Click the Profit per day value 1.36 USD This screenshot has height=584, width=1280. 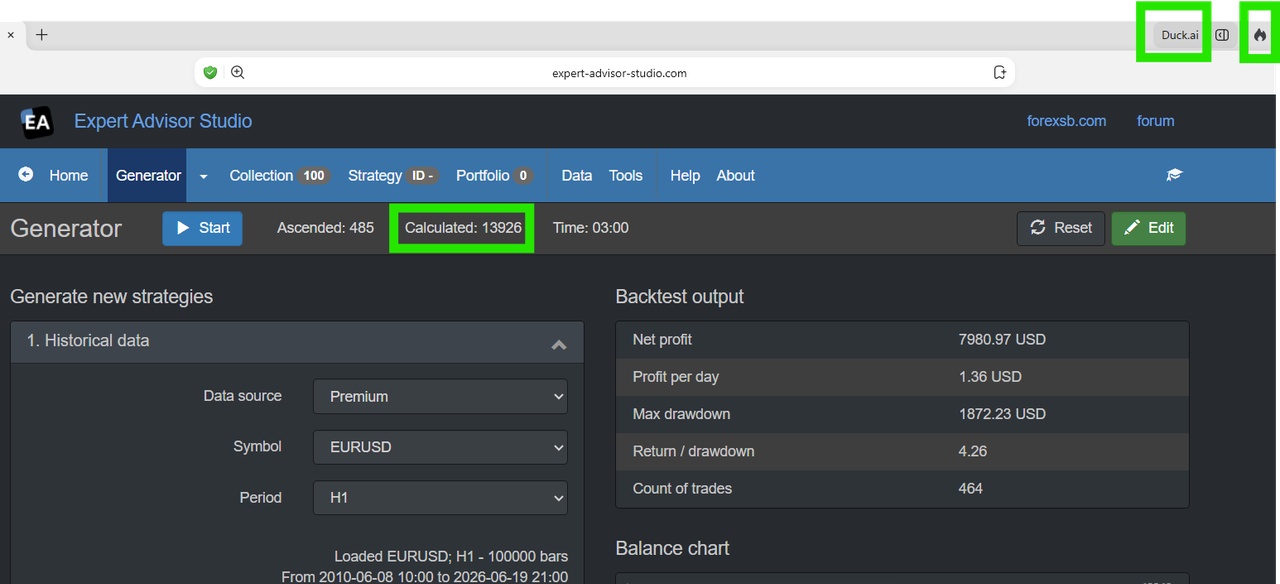click(990, 377)
